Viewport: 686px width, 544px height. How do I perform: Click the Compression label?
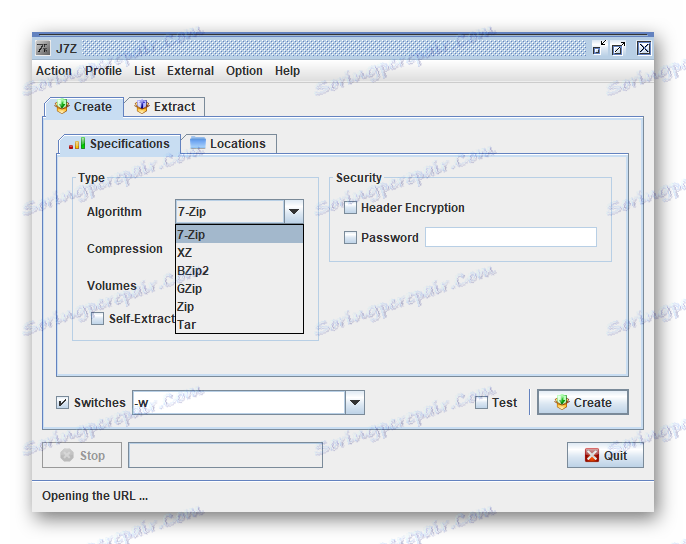coord(125,249)
